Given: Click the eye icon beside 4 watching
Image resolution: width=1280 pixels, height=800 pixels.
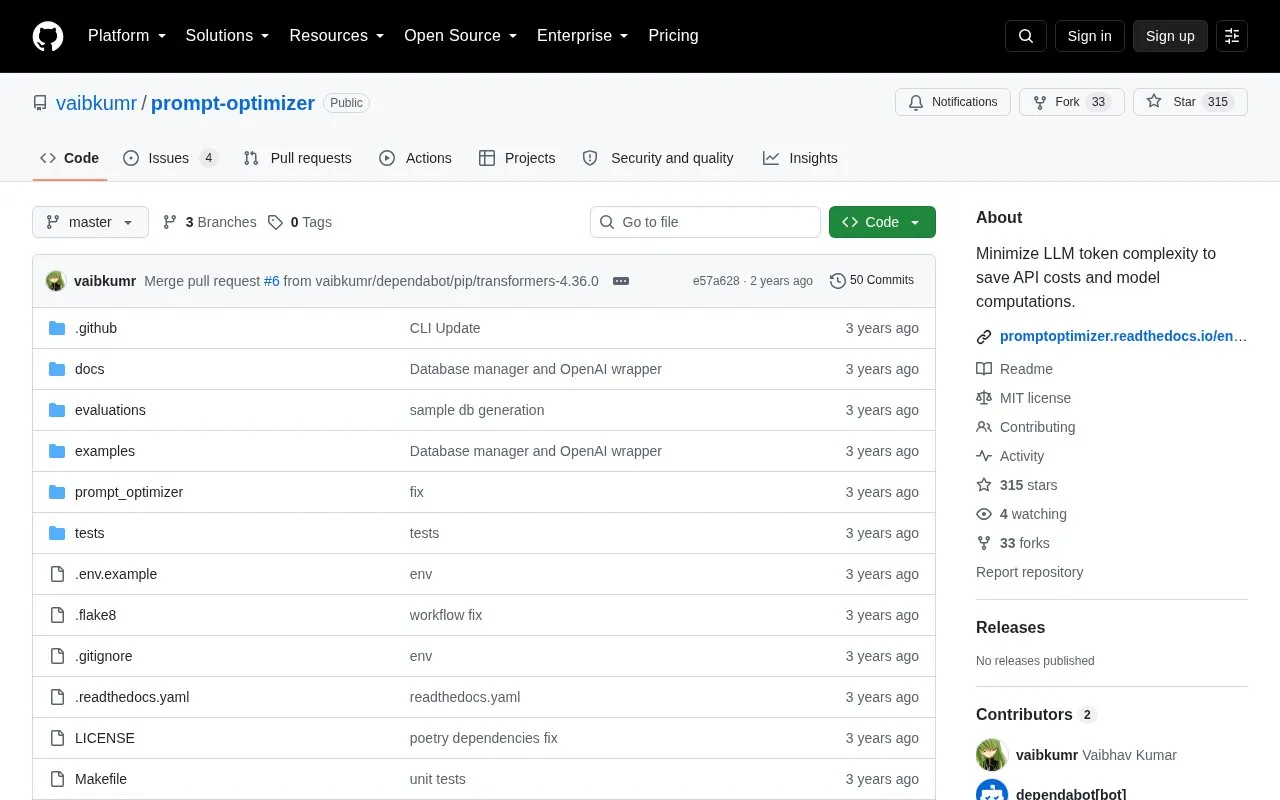Looking at the screenshot, I should click(984, 514).
